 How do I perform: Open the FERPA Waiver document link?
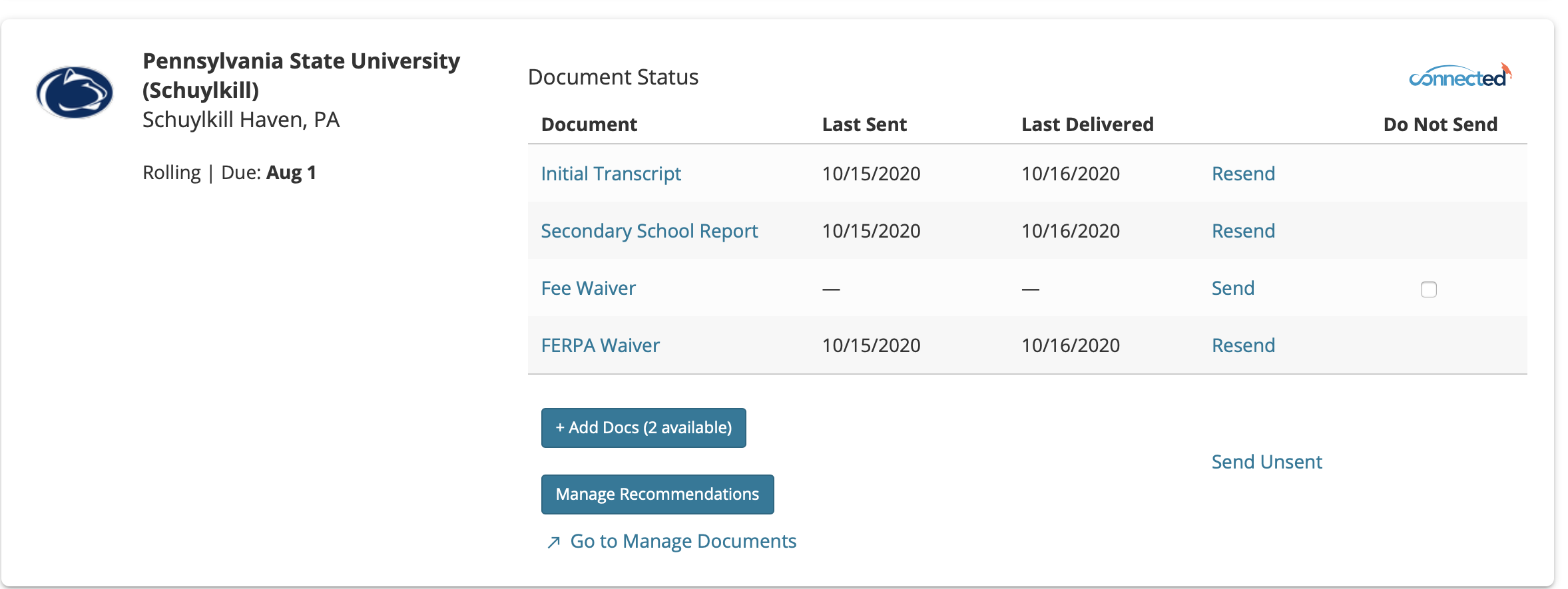tap(600, 345)
